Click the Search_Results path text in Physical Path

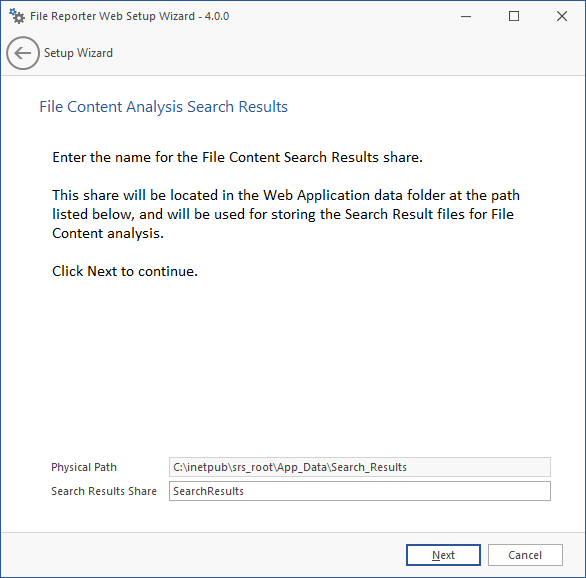point(369,467)
